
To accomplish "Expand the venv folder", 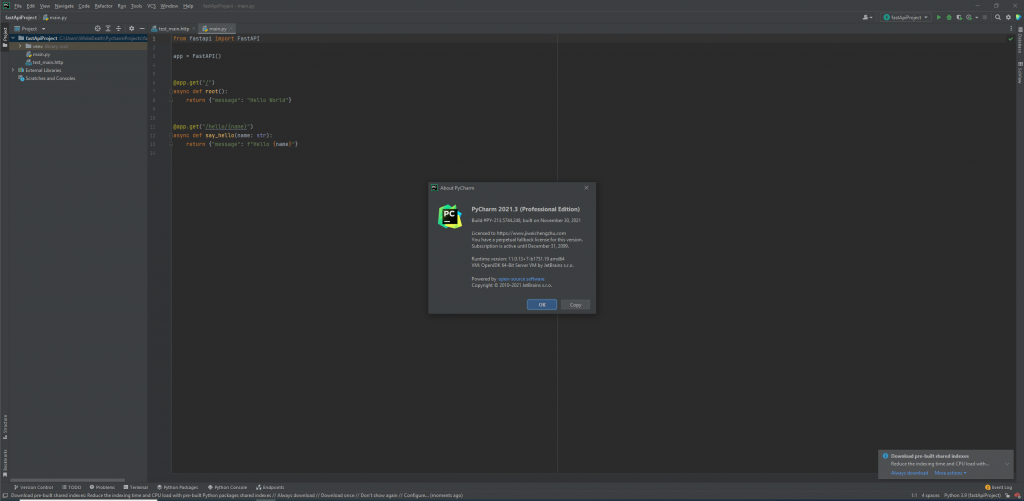I will tap(20, 46).
